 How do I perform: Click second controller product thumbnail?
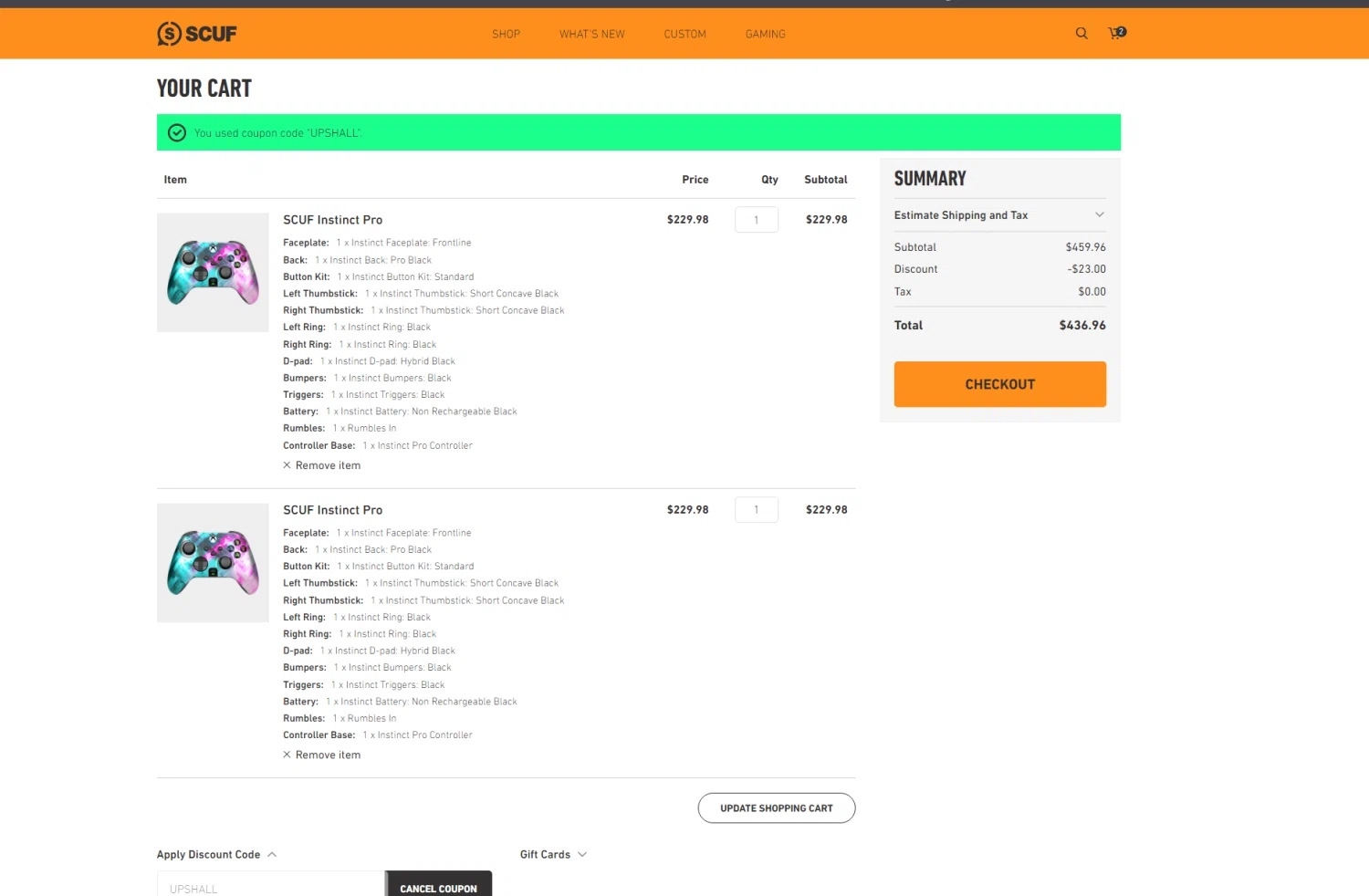click(x=213, y=563)
